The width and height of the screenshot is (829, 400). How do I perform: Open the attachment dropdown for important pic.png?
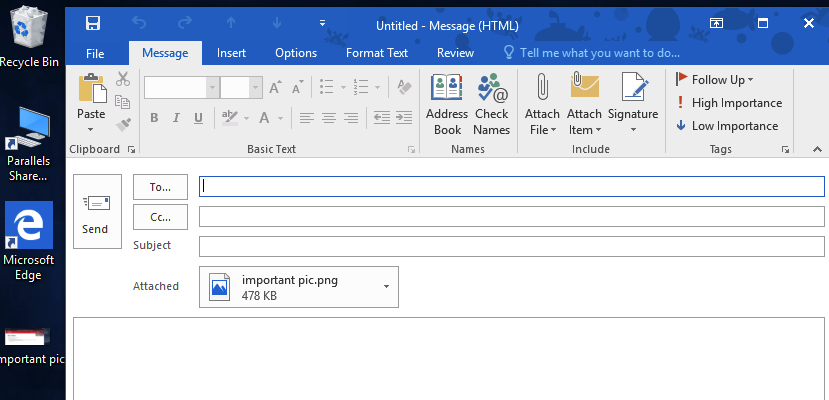tap(386, 287)
